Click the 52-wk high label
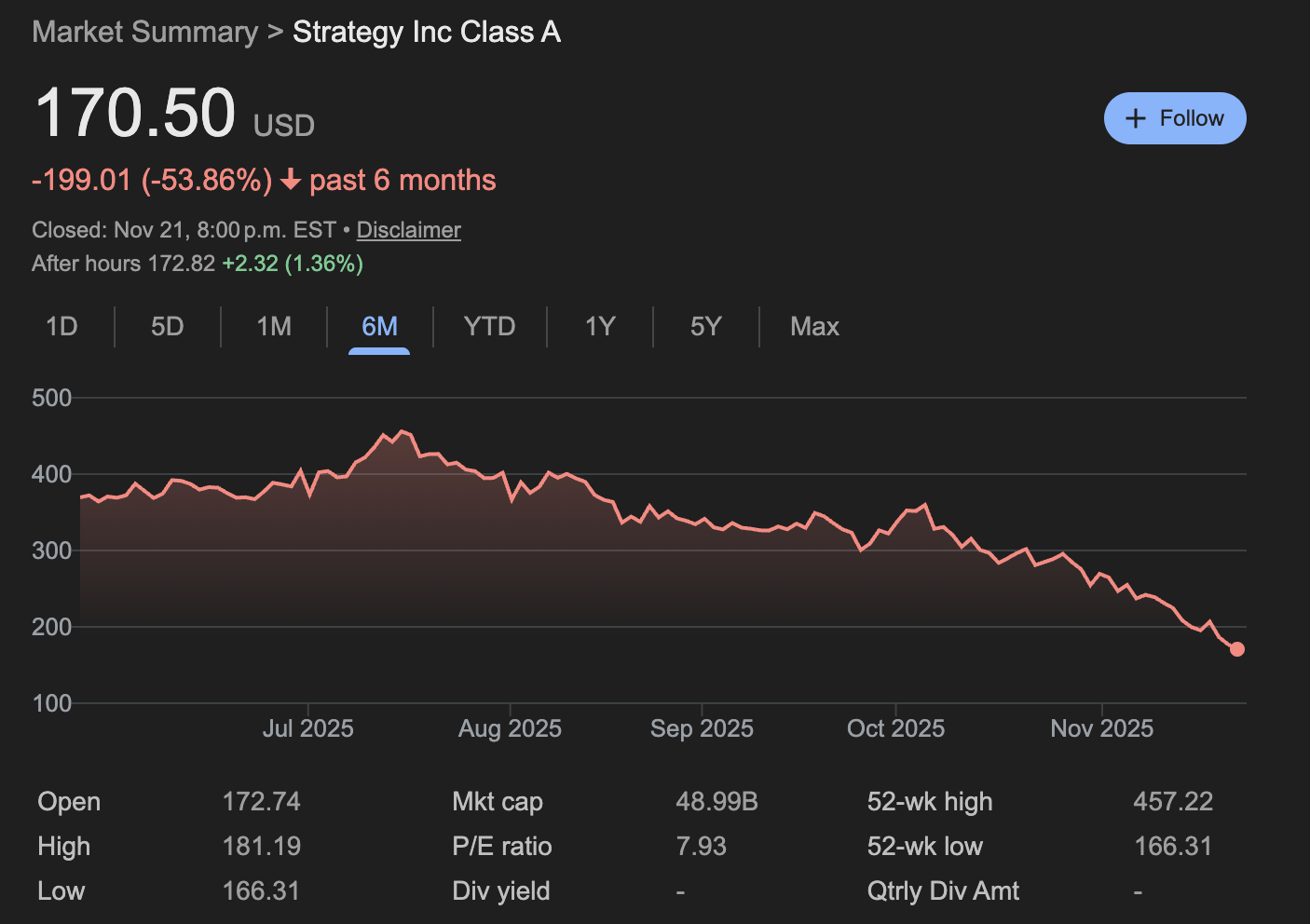This screenshot has height=924, width=1310. click(930, 802)
